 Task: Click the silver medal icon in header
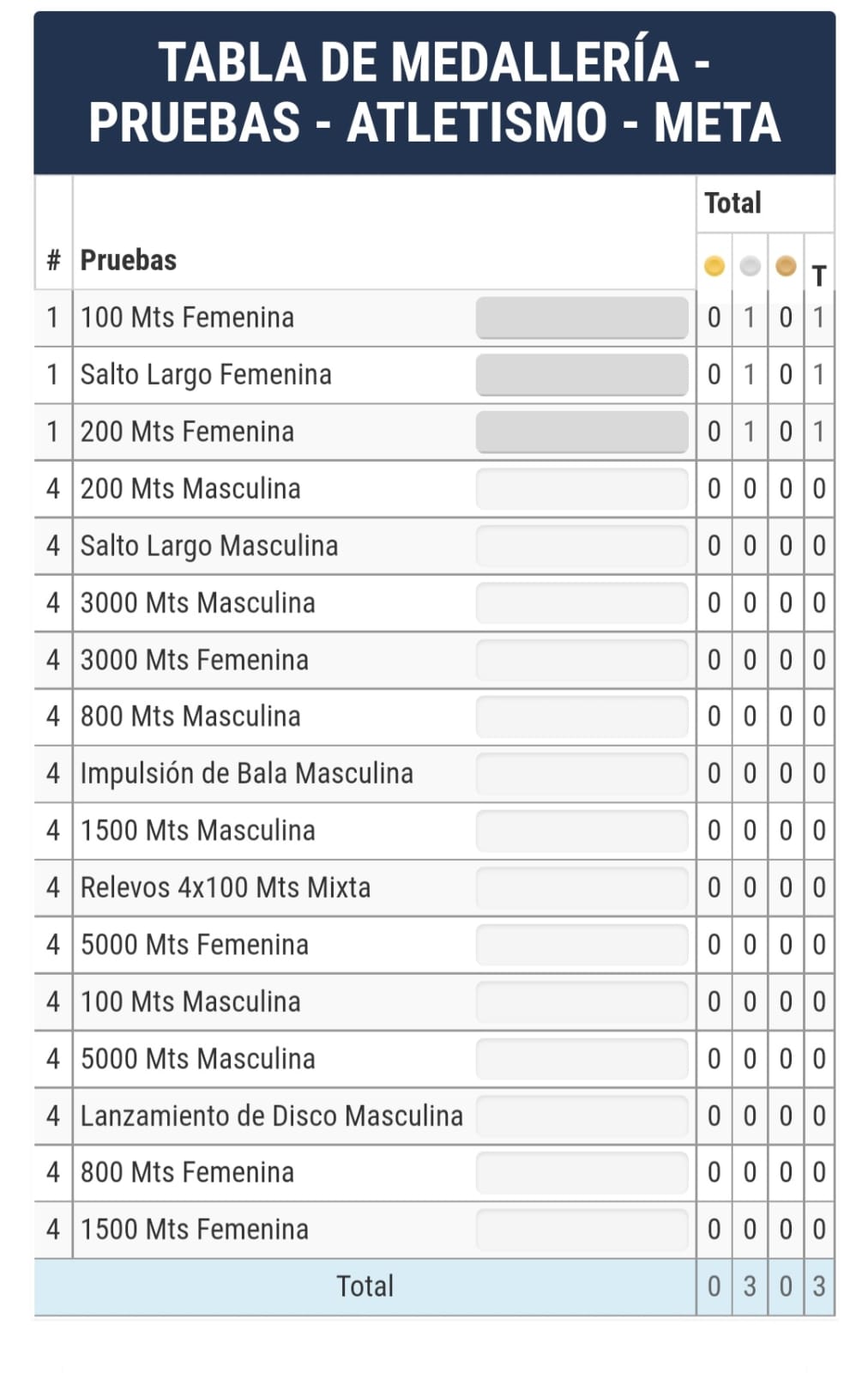coord(750,267)
